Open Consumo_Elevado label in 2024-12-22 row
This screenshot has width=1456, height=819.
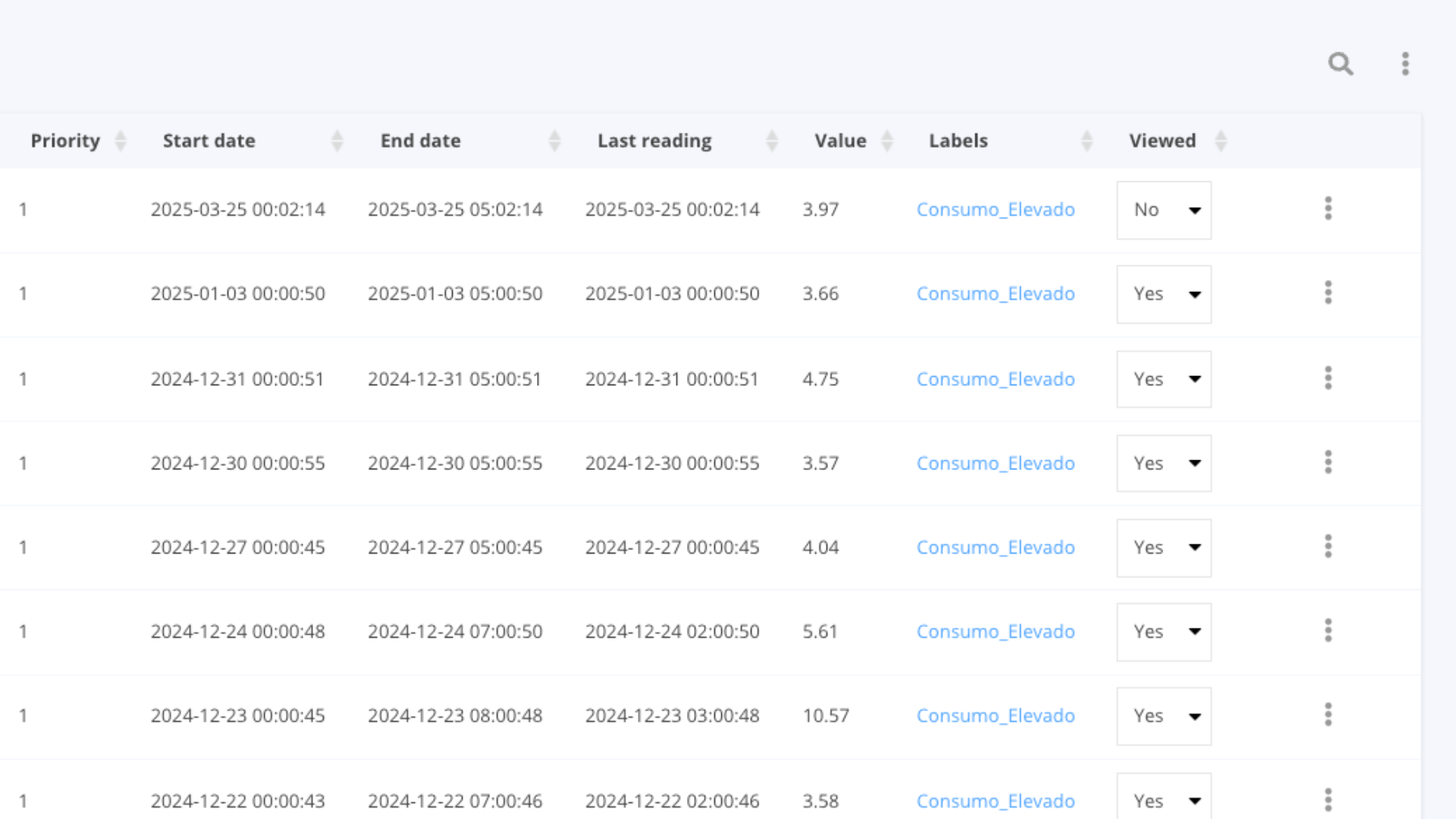(996, 802)
